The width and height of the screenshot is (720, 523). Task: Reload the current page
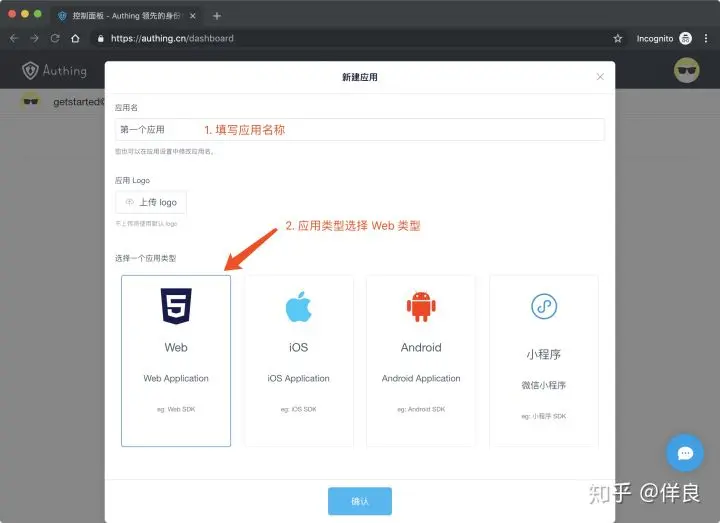(55, 38)
